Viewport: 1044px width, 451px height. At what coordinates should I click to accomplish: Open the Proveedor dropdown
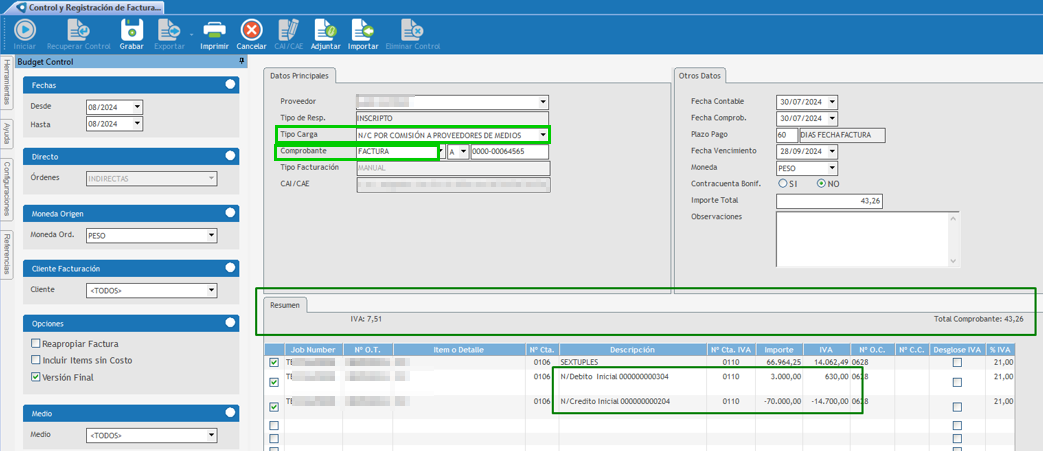click(x=543, y=102)
